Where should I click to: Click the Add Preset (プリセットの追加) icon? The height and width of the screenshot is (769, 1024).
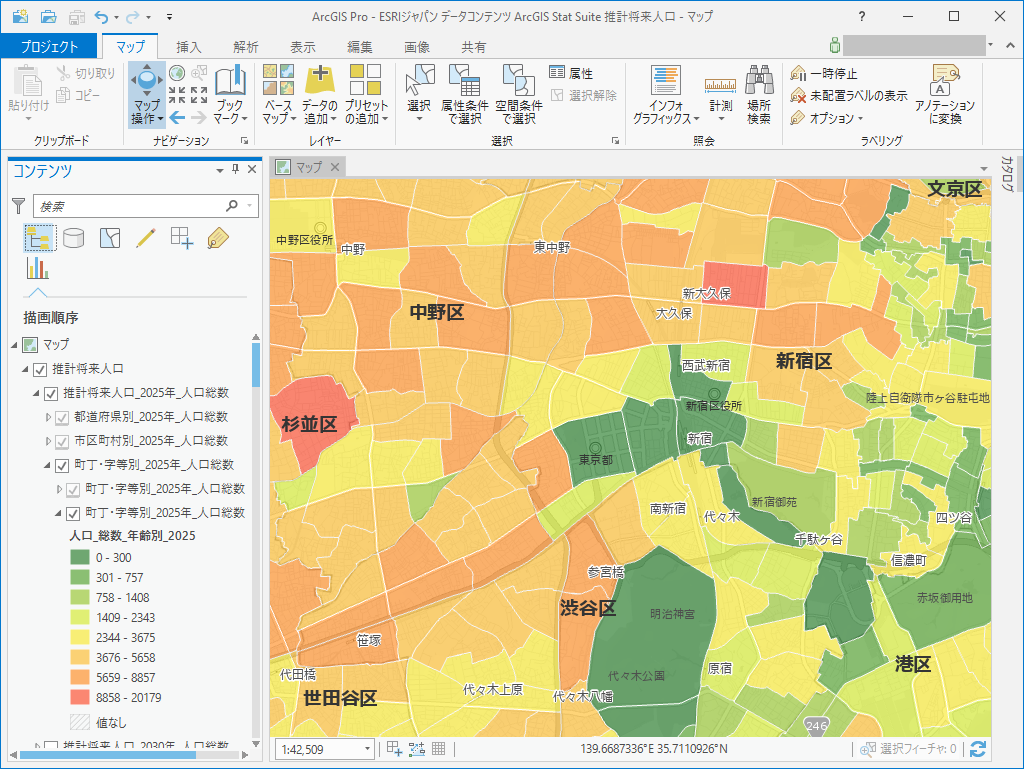(x=365, y=80)
